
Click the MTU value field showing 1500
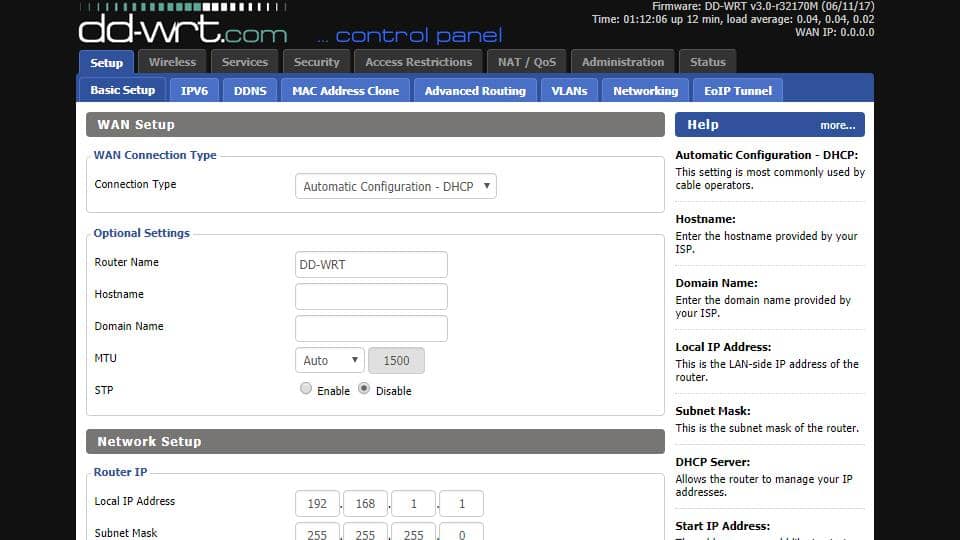tap(396, 361)
